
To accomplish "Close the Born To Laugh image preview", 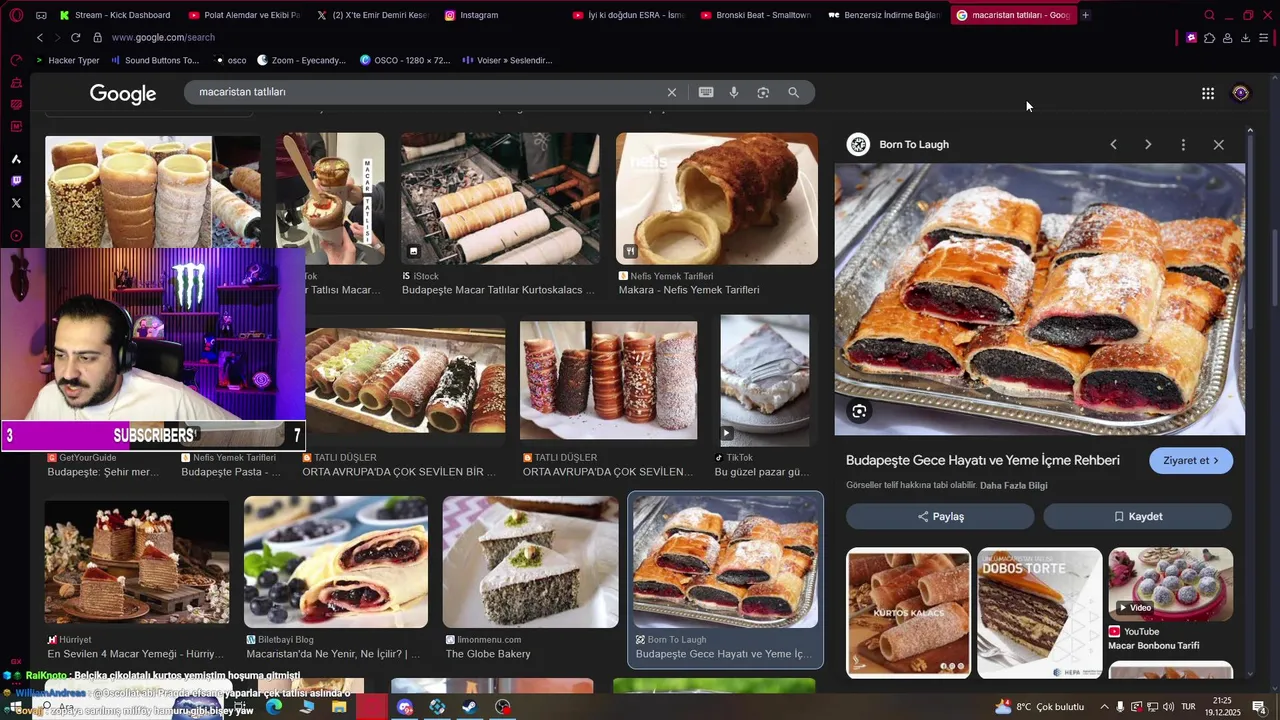I will (x=1218, y=144).
